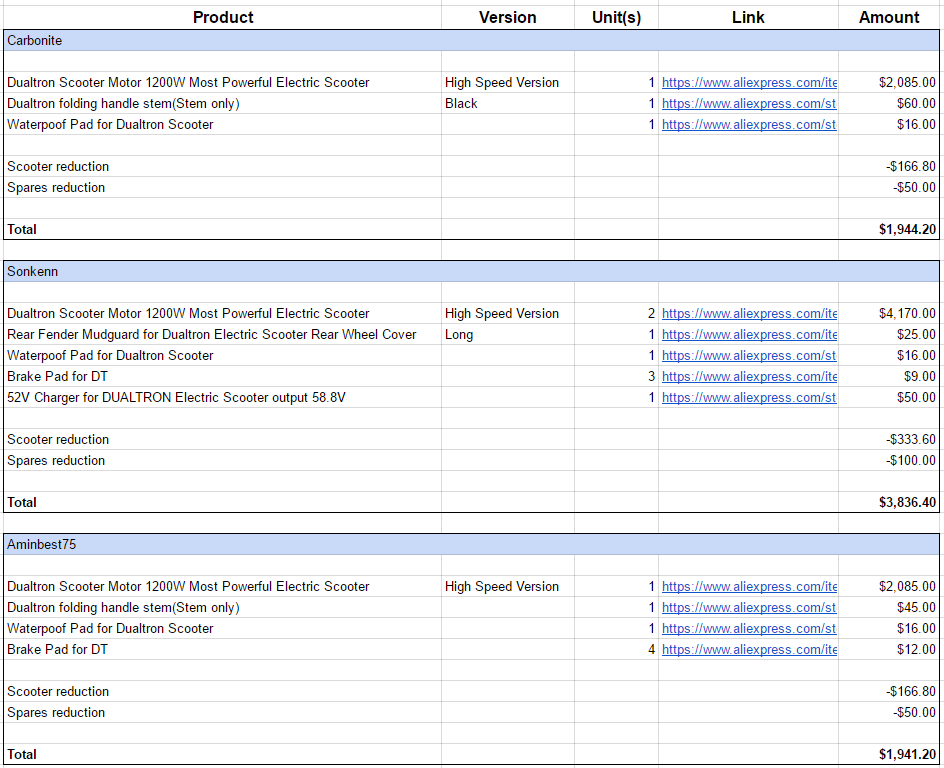The width and height of the screenshot is (944, 768).
Task: Open the Sonkenn Scooter Motor AliExpress link
Action: (749, 314)
